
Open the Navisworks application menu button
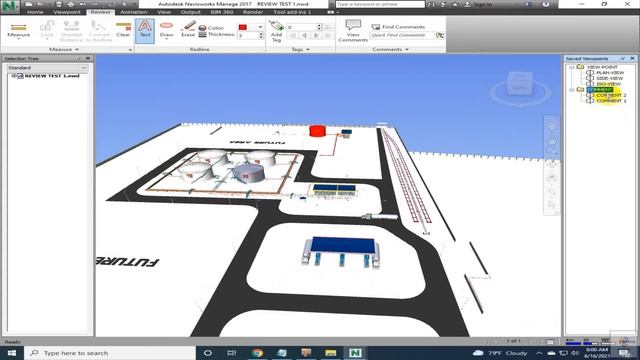pos(10,7)
